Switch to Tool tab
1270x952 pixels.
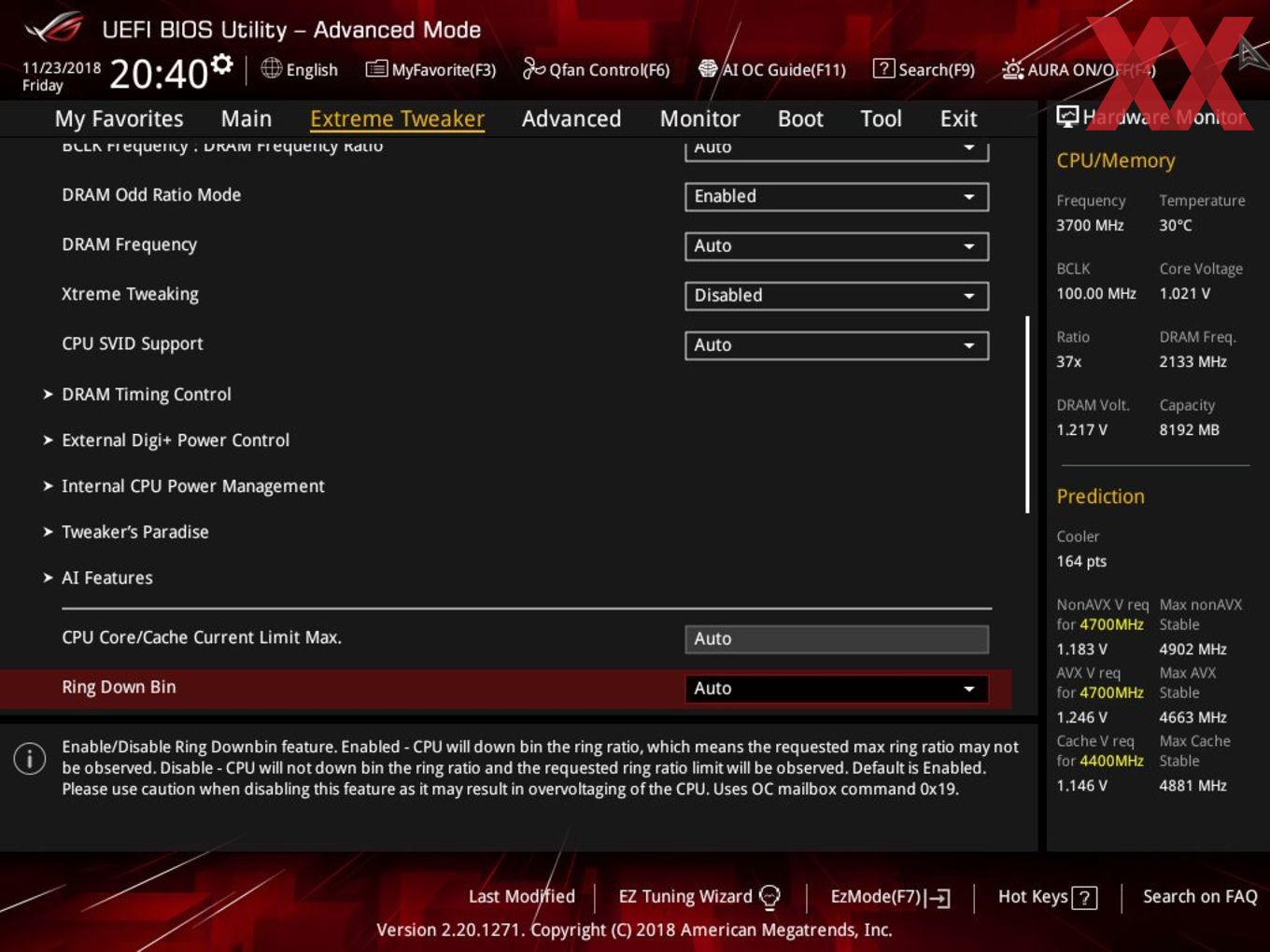(881, 119)
